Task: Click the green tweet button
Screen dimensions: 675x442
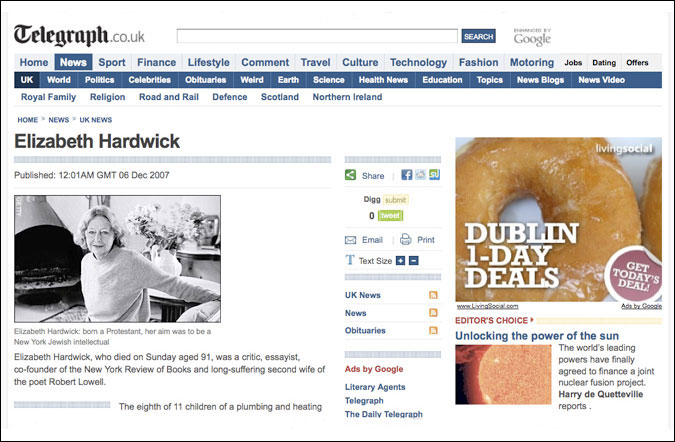Action: click(x=390, y=216)
